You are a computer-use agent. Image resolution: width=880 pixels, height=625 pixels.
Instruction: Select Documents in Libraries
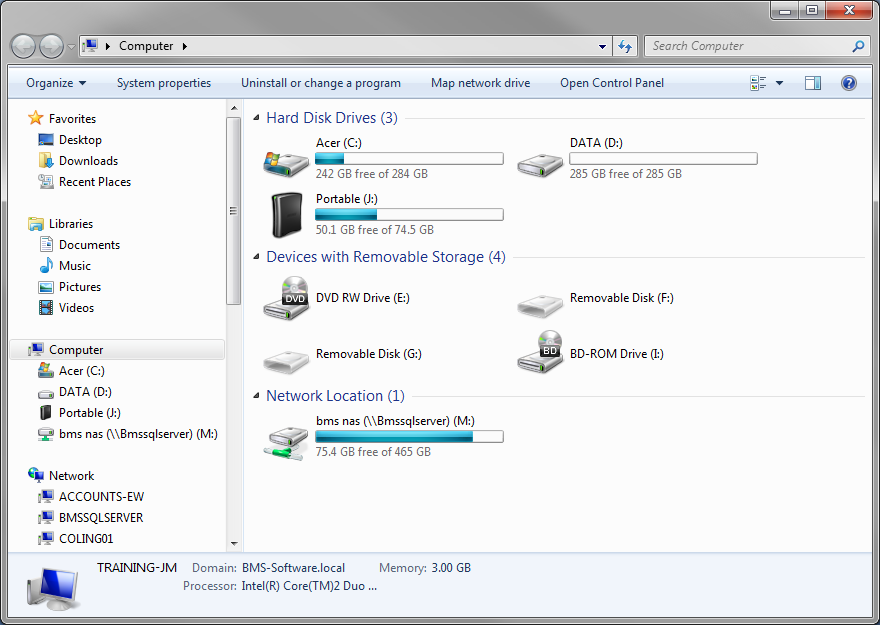click(89, 245)
